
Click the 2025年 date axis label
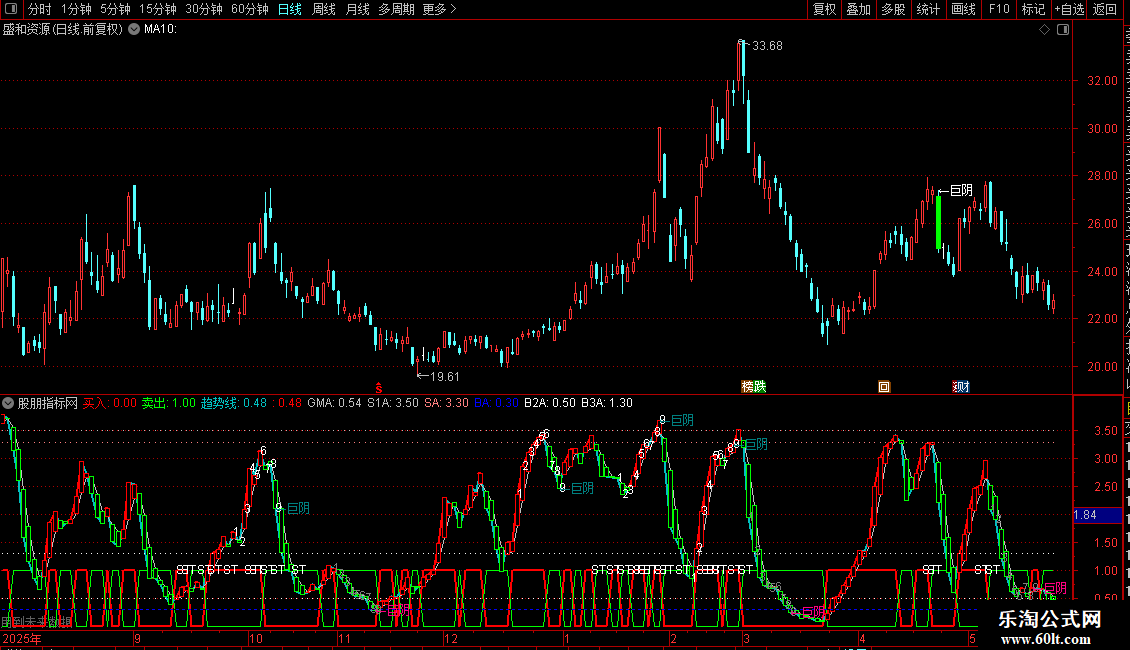22,639
